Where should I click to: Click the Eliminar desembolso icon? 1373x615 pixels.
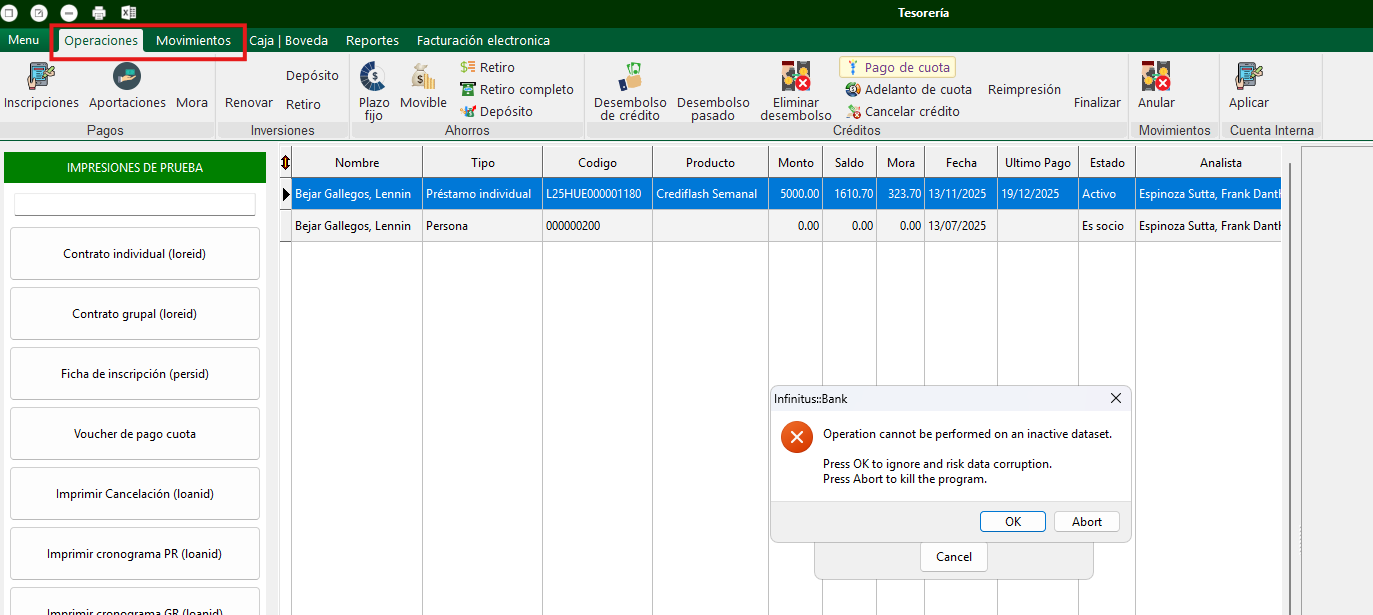(x=795, y=77)
